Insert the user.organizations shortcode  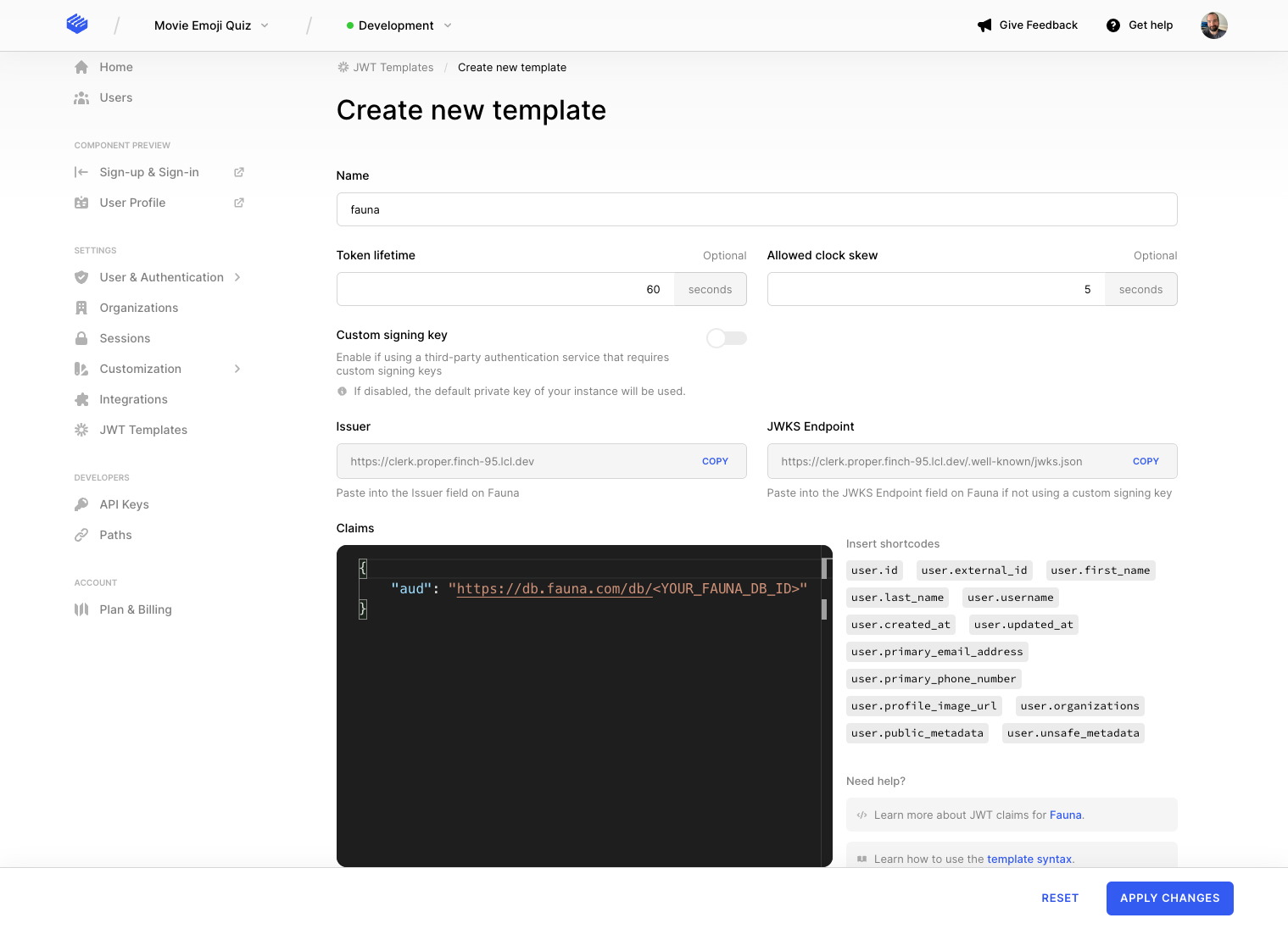[x=1080, y=706]
